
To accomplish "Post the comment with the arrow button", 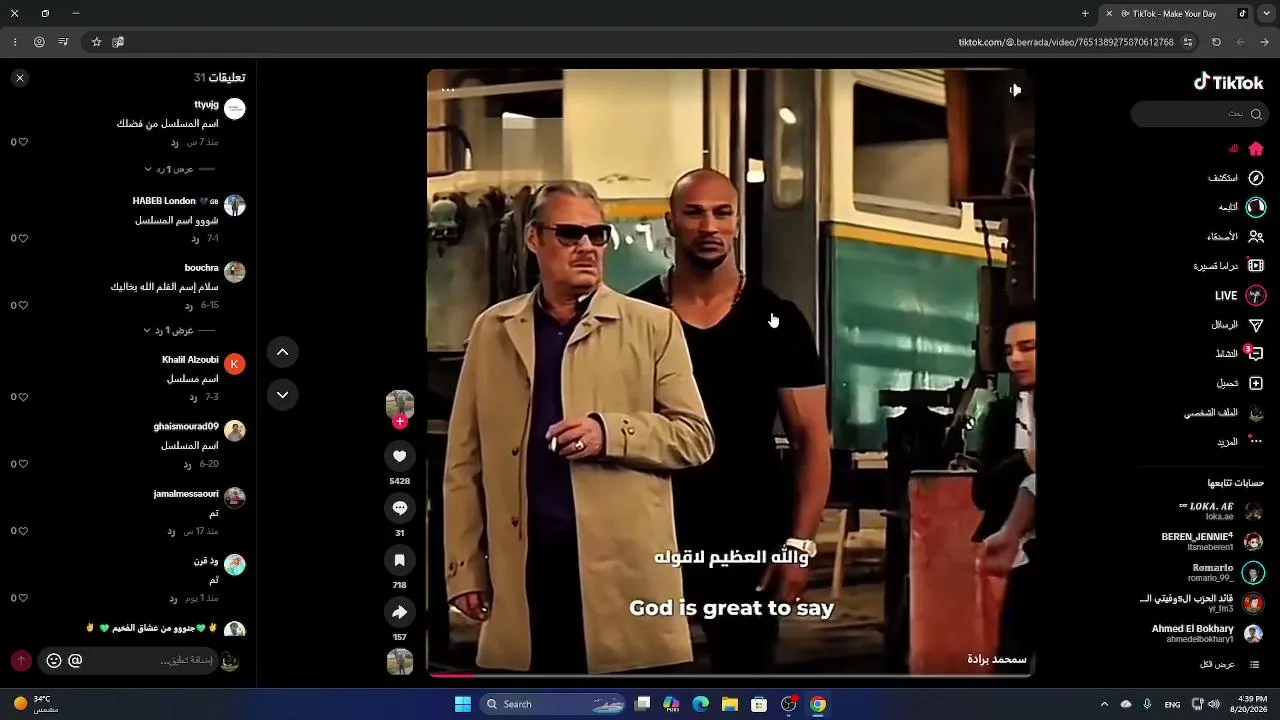I will tap(21, 661).
